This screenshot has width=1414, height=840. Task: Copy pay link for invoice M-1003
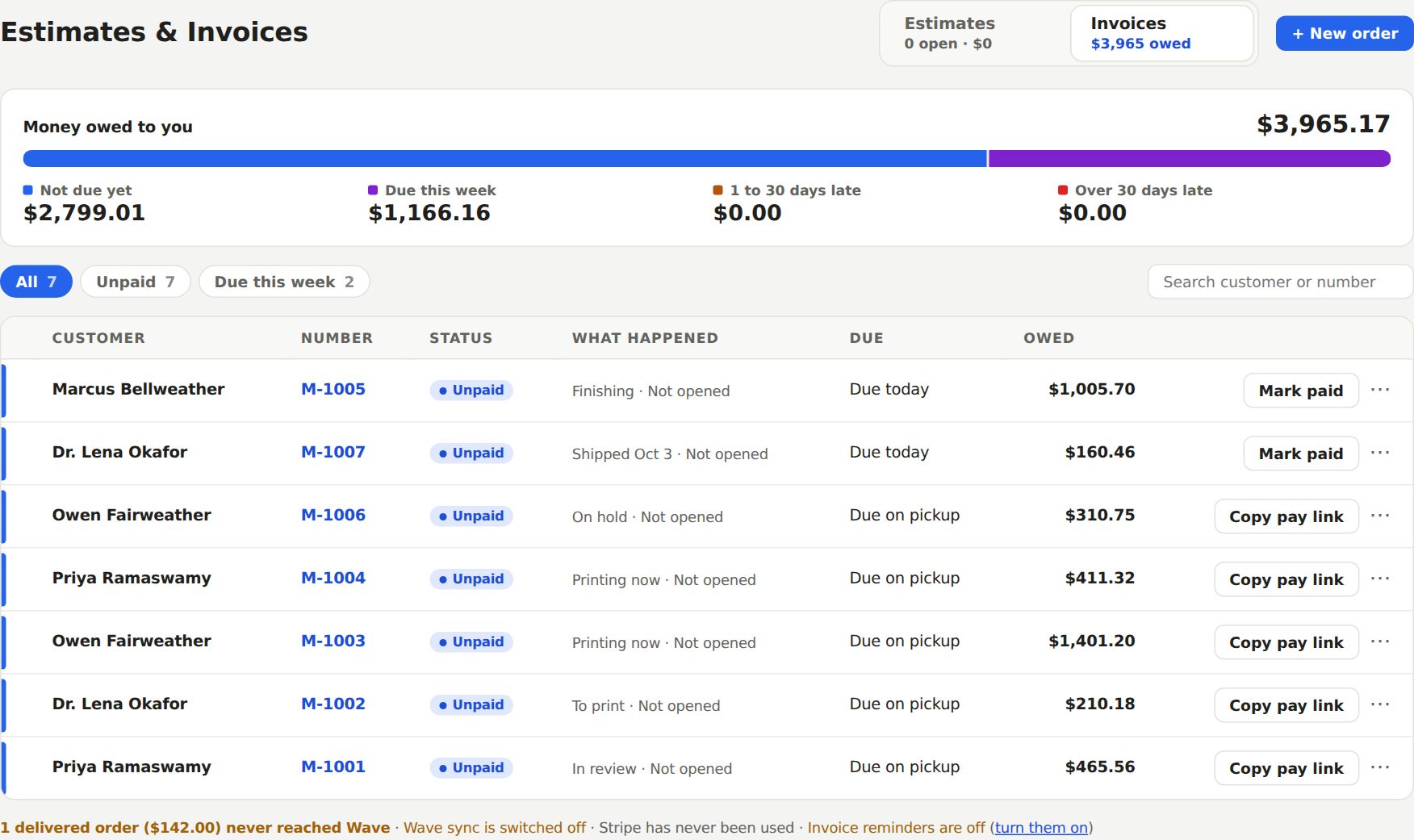pyautogui.click(x=1286, y=642)
